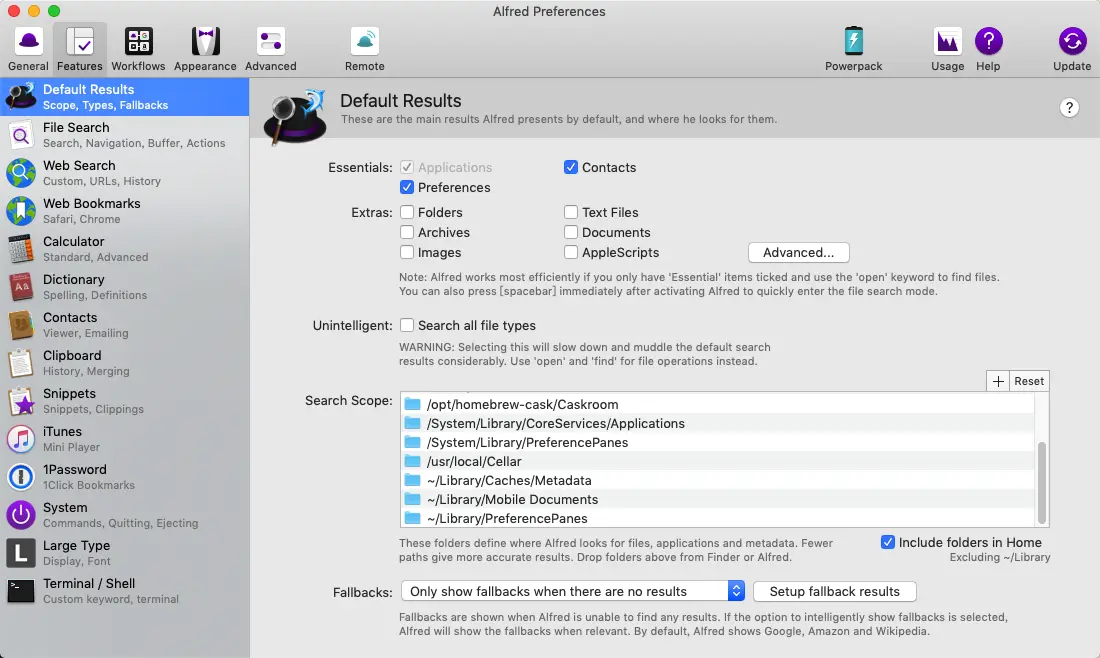Click the Search Scope list scrollbar
Viewport: 1100px width, 658px height.
click(1042, 482)
